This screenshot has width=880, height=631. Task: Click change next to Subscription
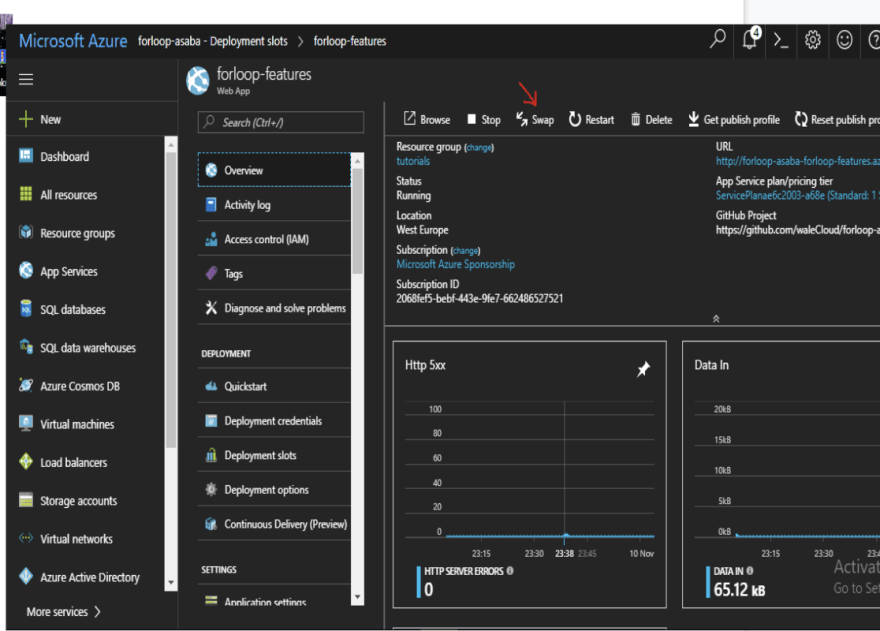[x=465, y=251]
